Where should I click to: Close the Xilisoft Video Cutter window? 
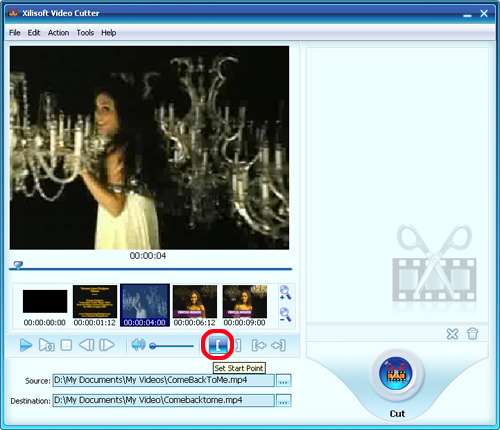[484, 13]
